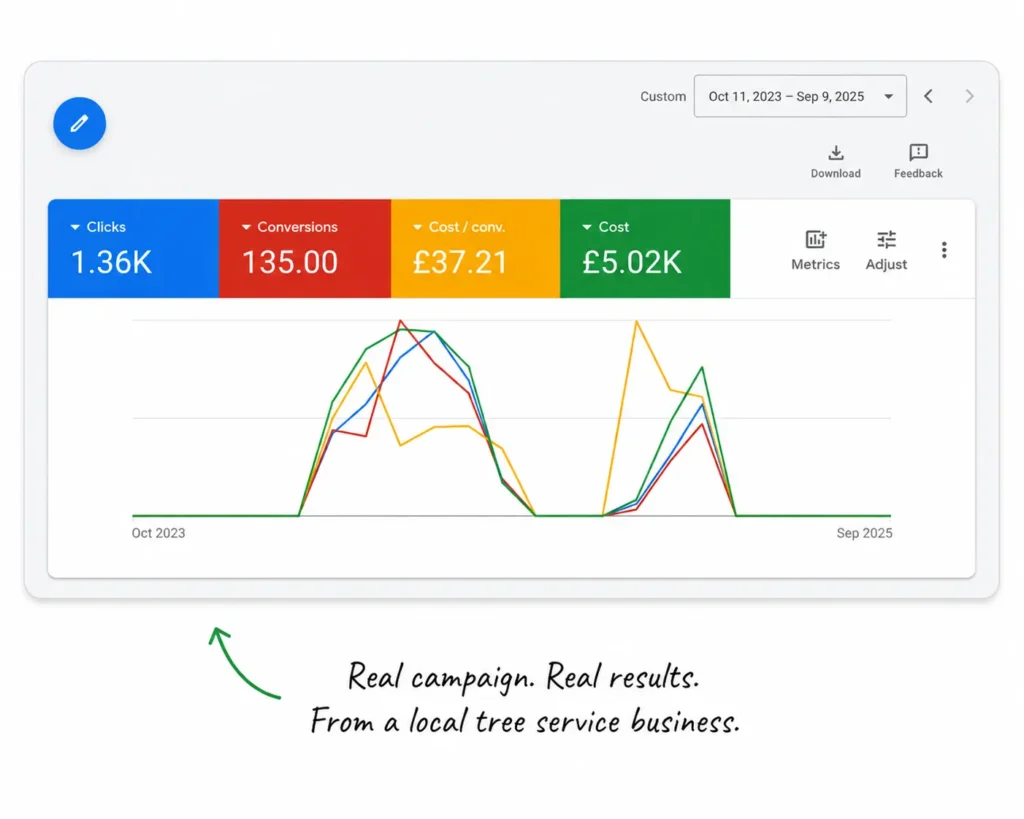Go to next date period arrow
The width and height of the screenshot is (1024, 819).
point(969,97)
